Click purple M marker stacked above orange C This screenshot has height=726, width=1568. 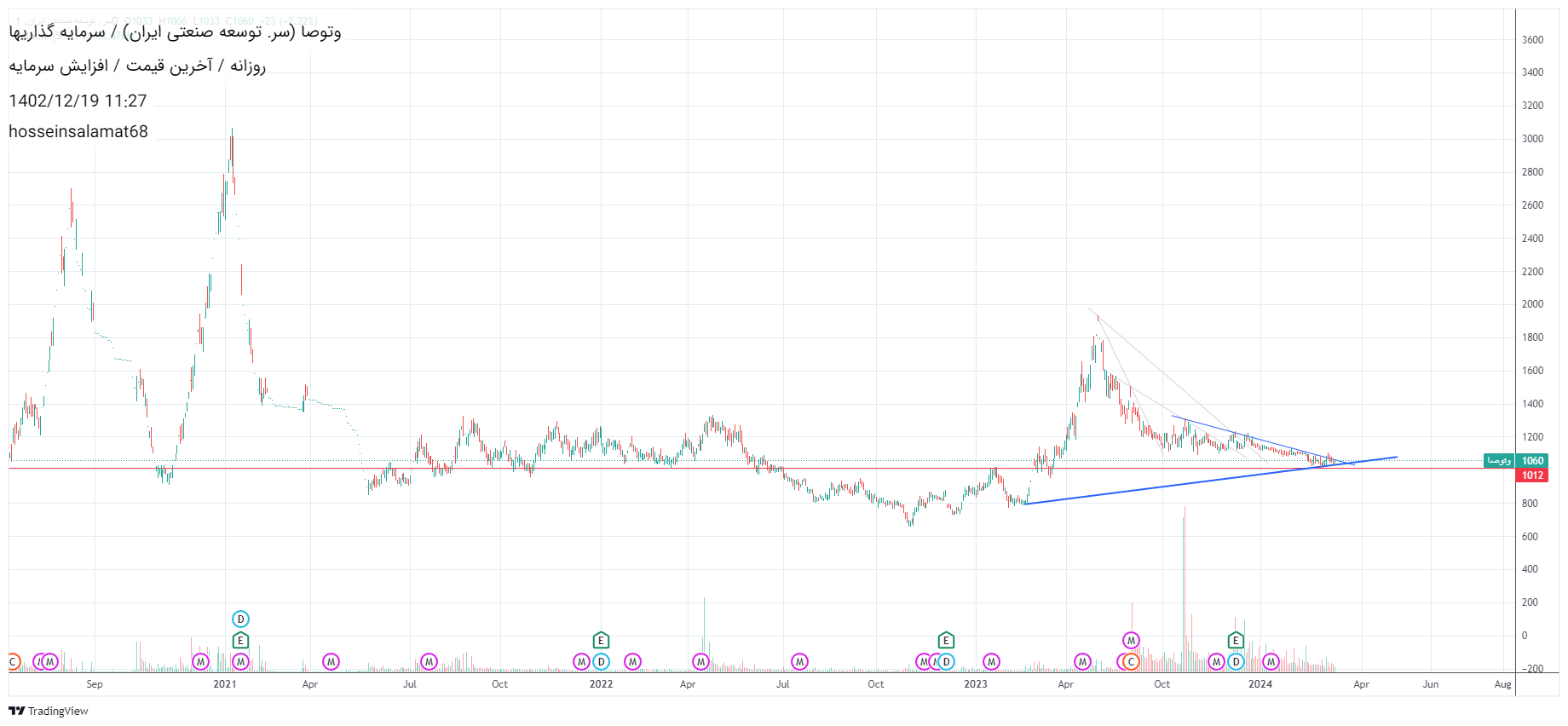pyautogui.click(x=1131, y=641)
